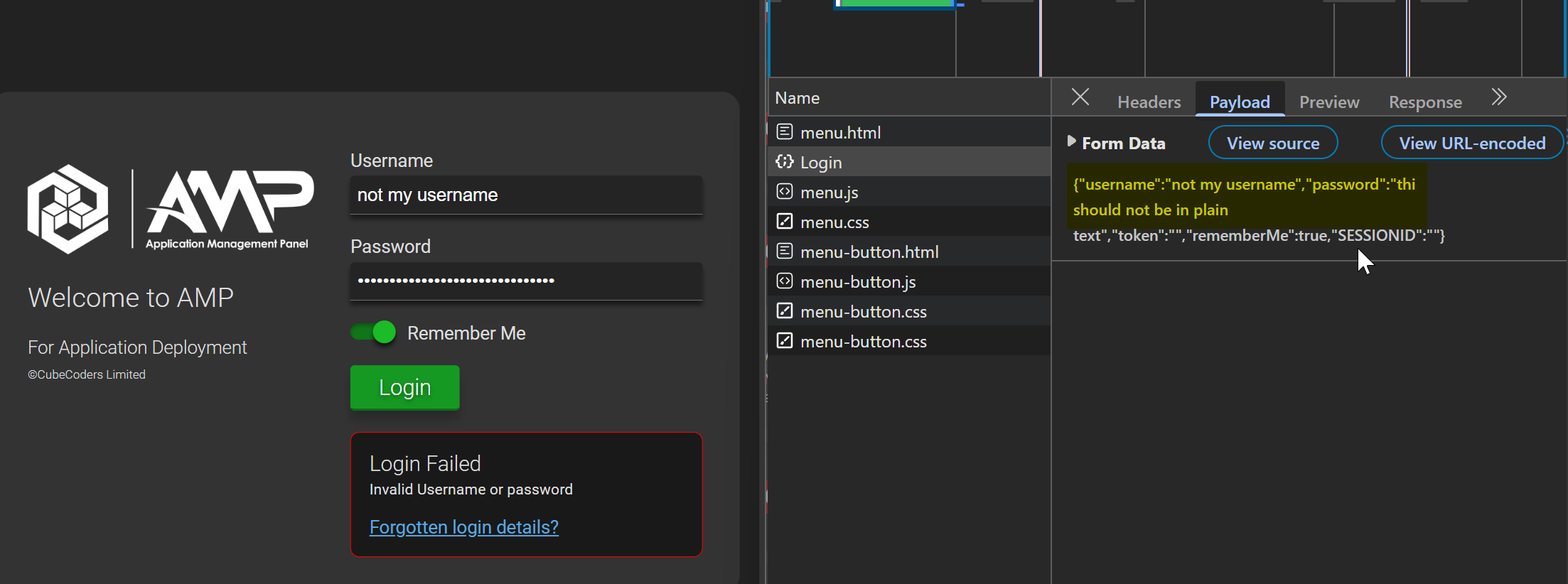
Task: Switch to the Headers tab
Action: [1149, 102]
